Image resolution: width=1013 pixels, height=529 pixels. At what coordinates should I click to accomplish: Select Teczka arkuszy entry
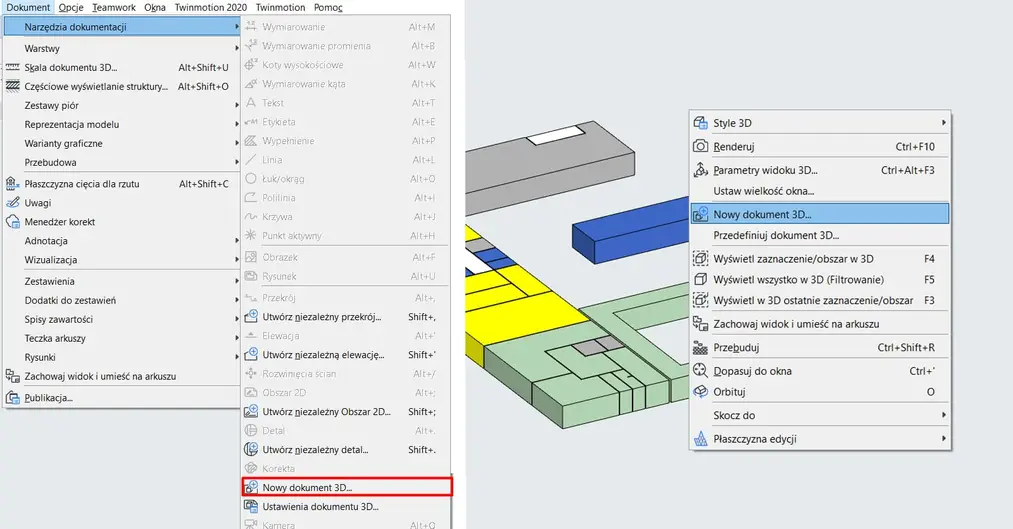click(122, 338)
